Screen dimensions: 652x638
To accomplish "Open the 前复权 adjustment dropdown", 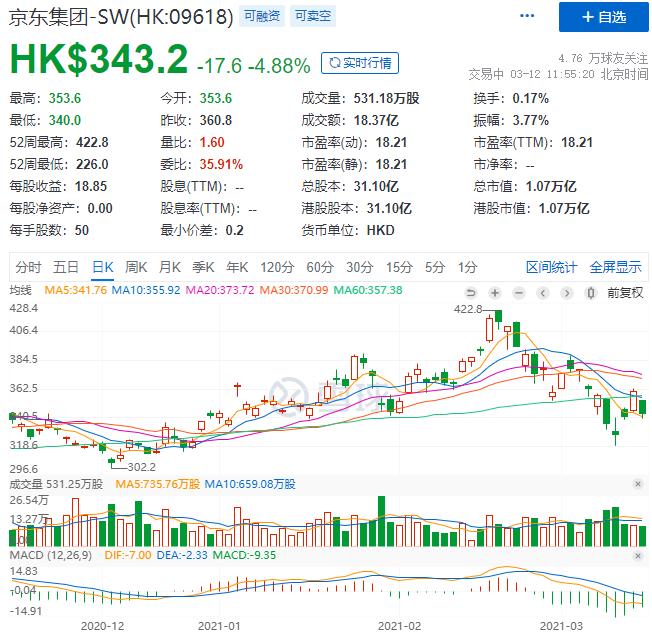I will click(625, 293).
